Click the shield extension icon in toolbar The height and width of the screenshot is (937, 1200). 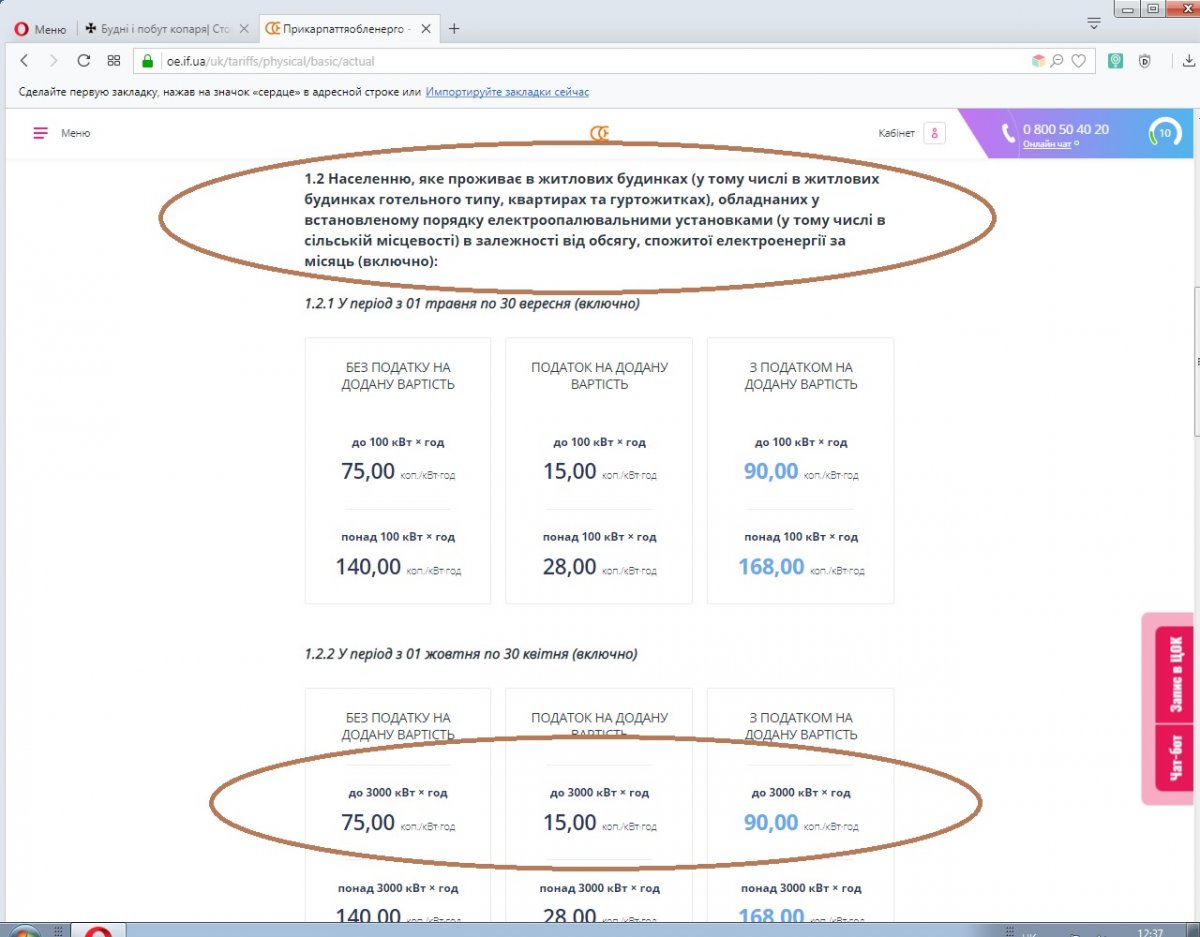(x=1145, y=61)
